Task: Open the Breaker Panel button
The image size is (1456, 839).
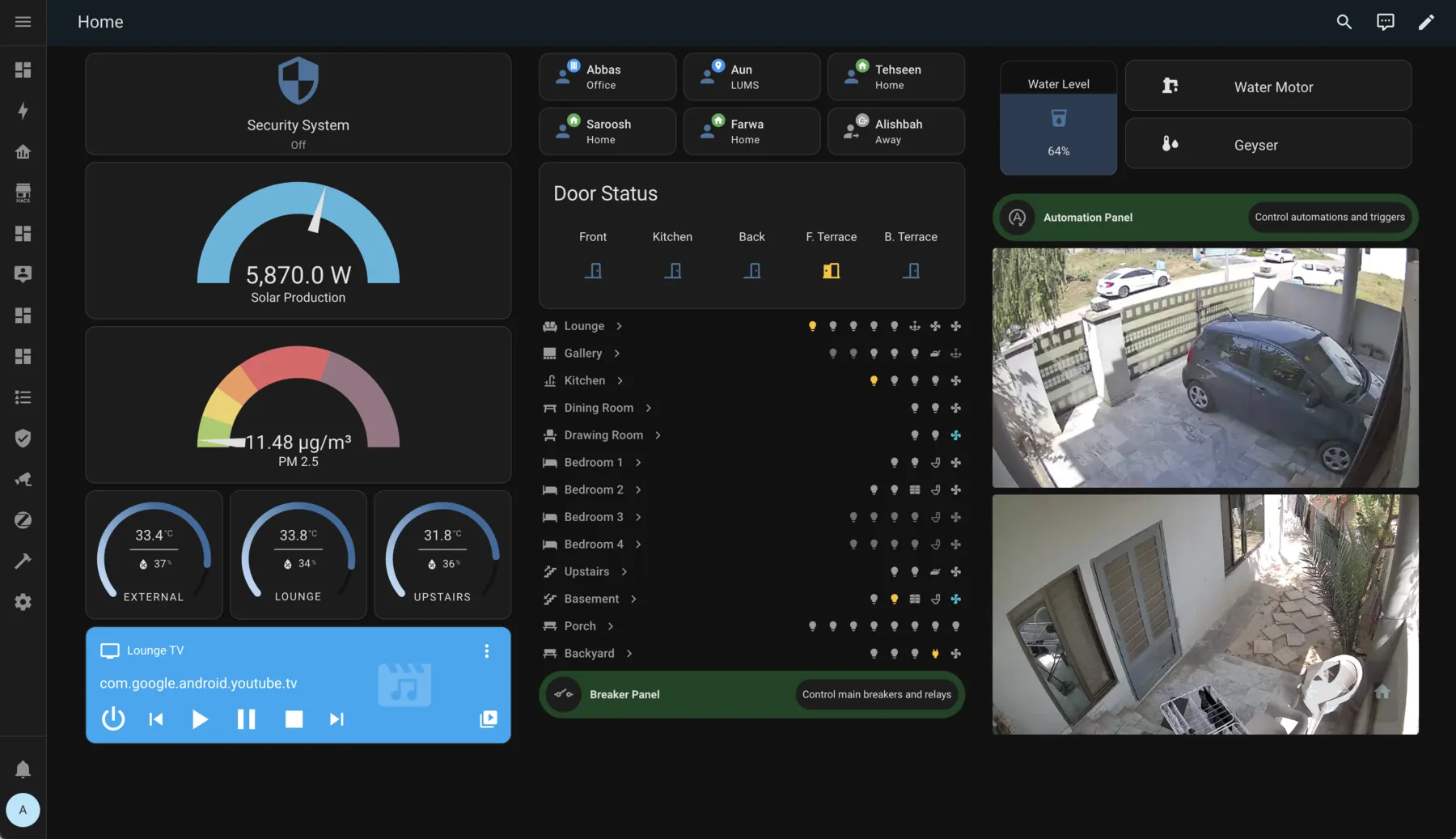Action: 751,694
